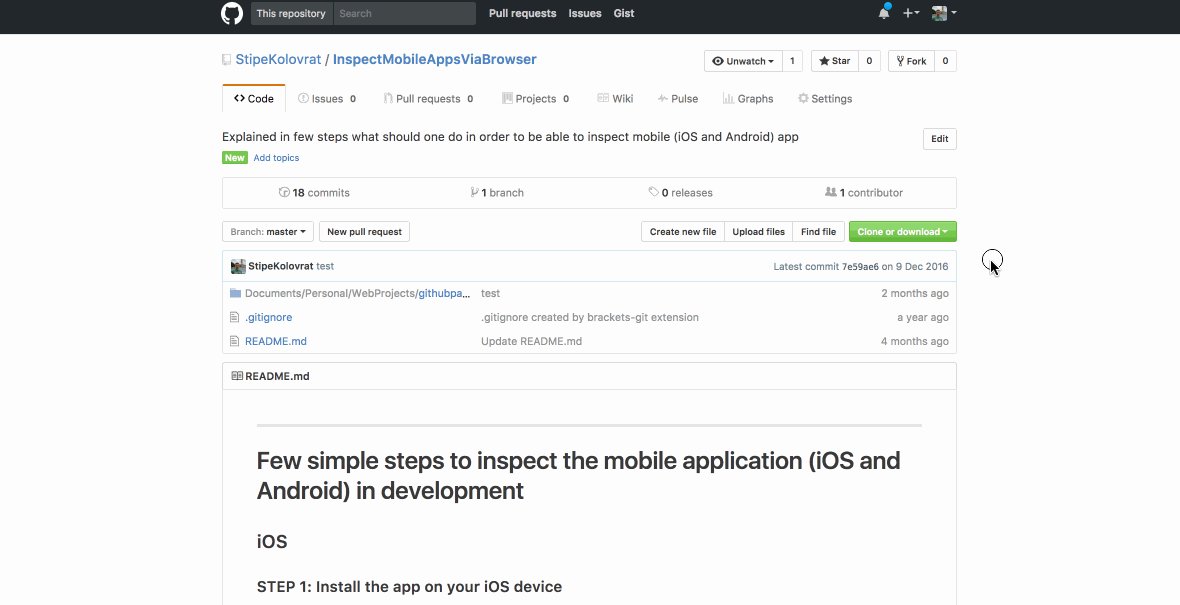The height and width of the screenshot is (605, 1180).
Task: Expand the Branch: master dropdown
Action: (x=268, y=232)
